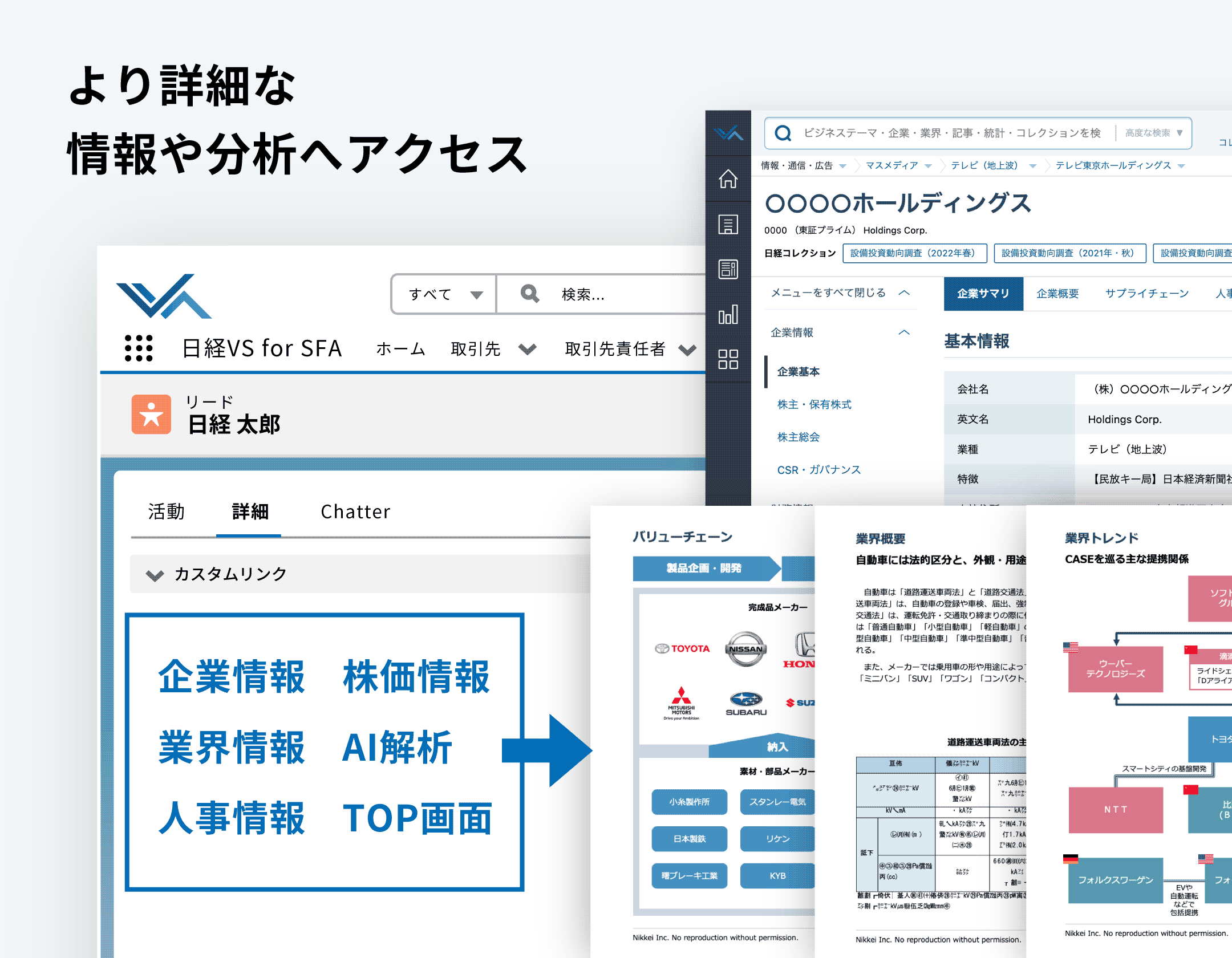Screen dimensions: 1232x958
Task: Select the 企業概要 tab
Action: point(1057,294)
